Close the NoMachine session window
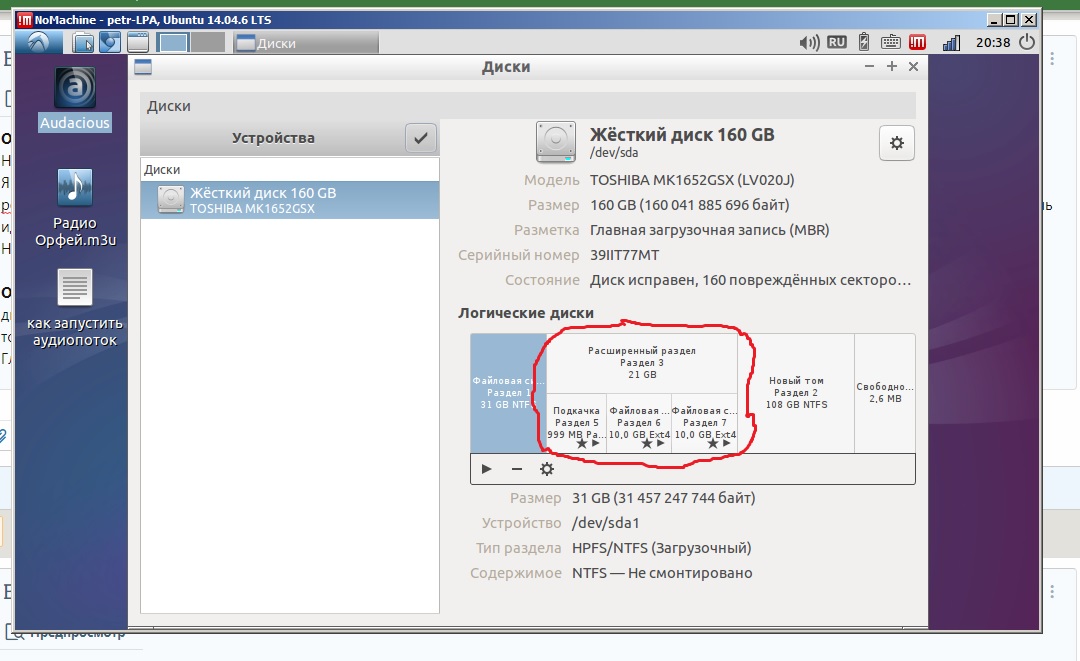 [x=1029, y=20]
